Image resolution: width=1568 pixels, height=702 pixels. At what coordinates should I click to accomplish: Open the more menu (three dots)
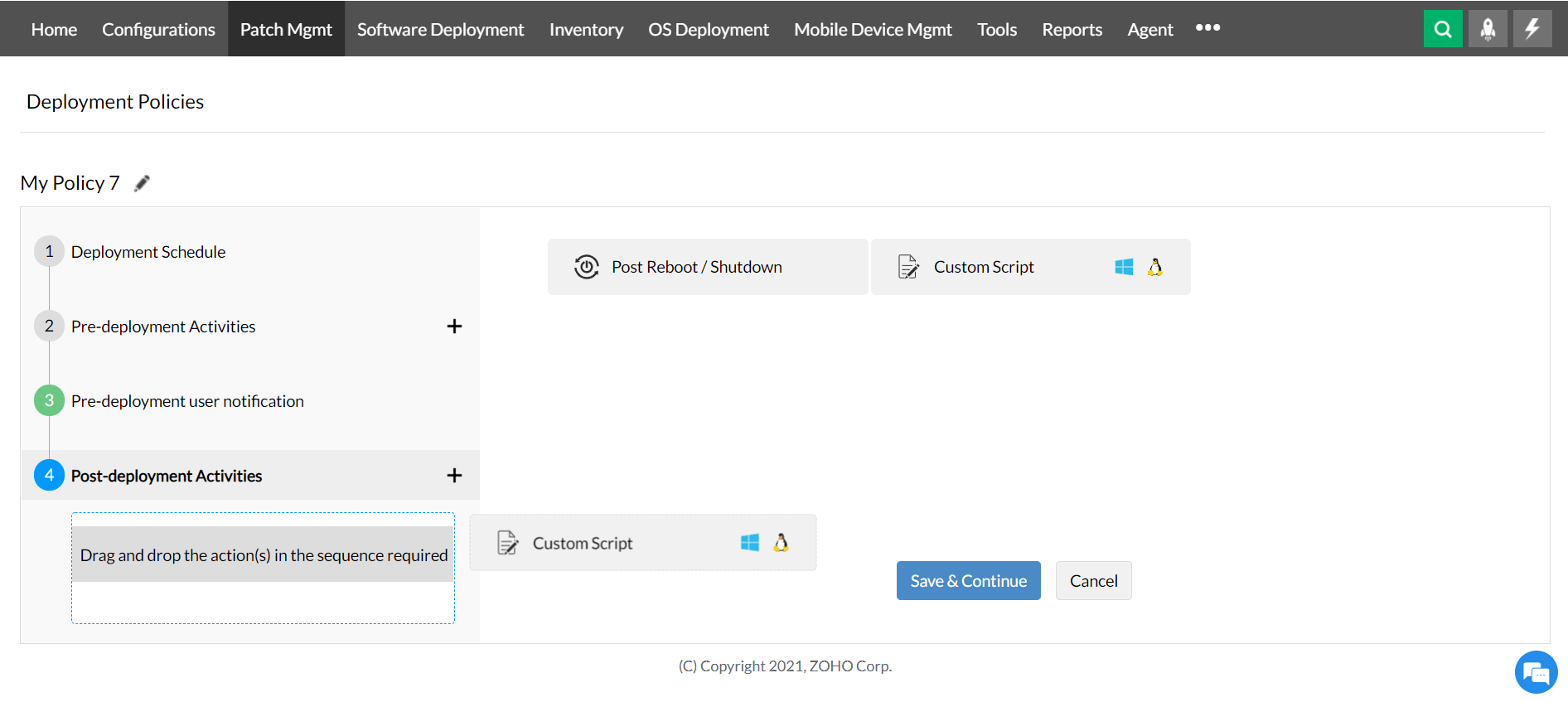[1207, 28]
